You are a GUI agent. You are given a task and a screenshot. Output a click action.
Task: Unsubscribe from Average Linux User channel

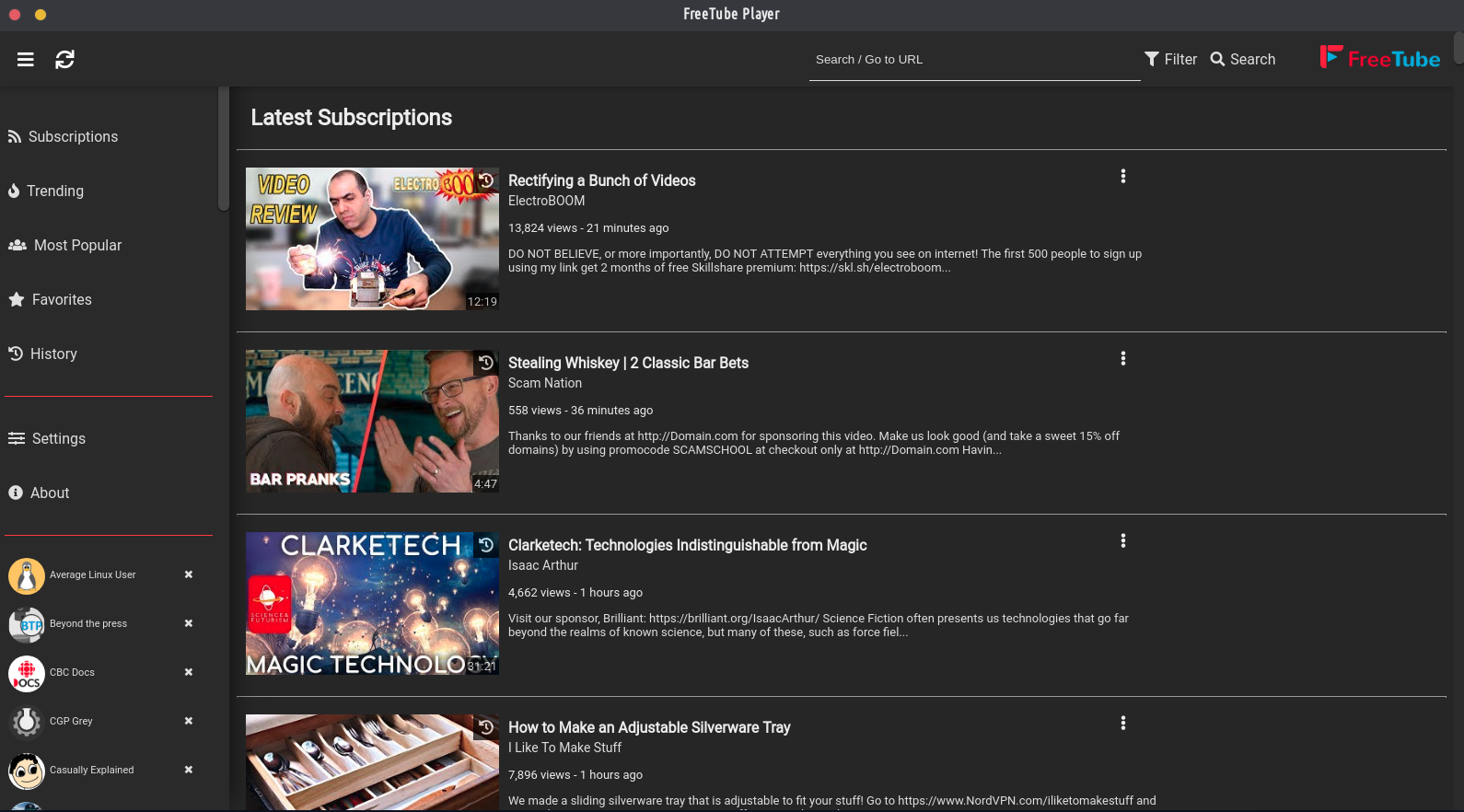pos(189,574)
